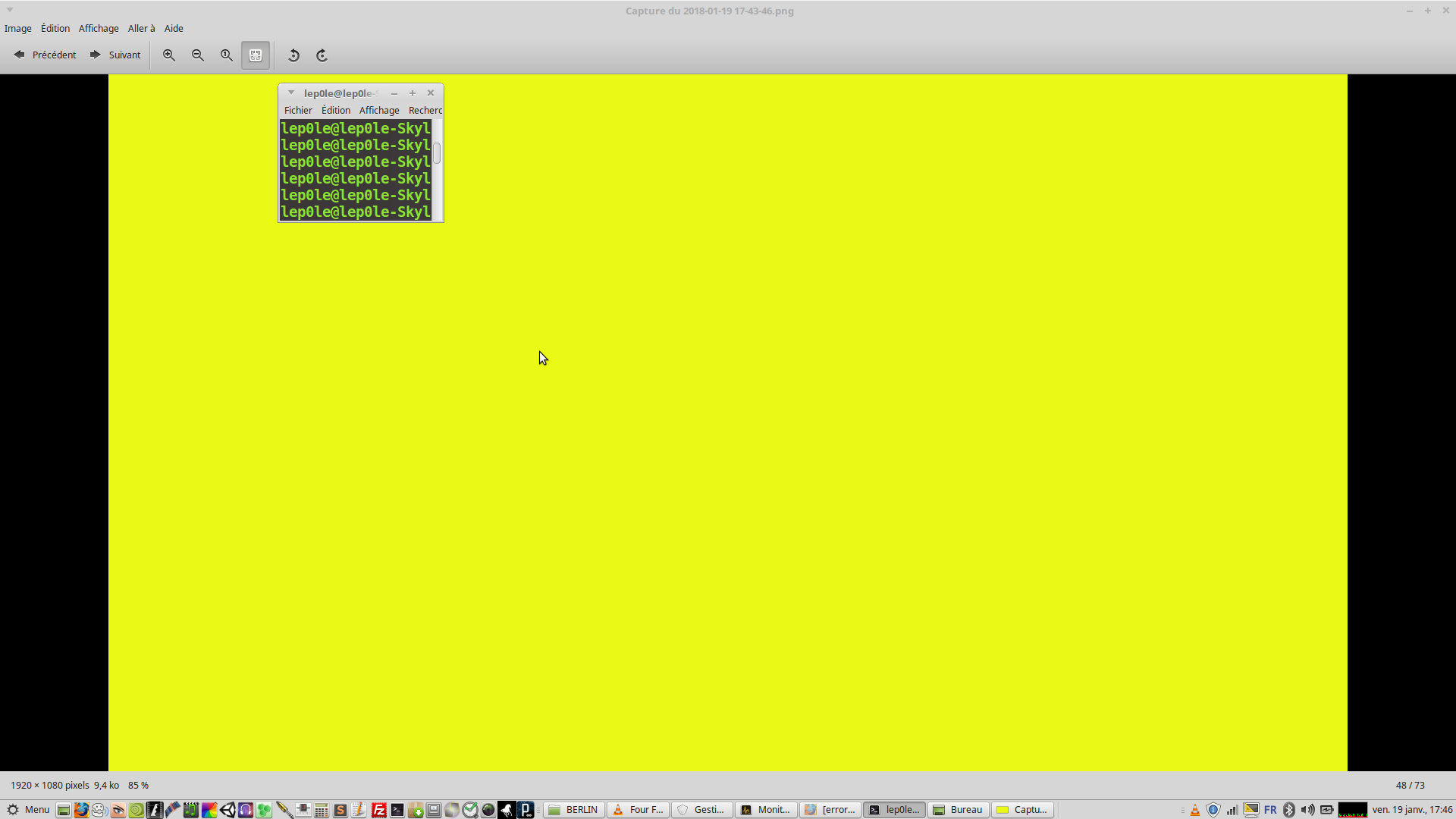Open the Aller à menu
Screen dimensions: 1456x819
pos(141,28)
